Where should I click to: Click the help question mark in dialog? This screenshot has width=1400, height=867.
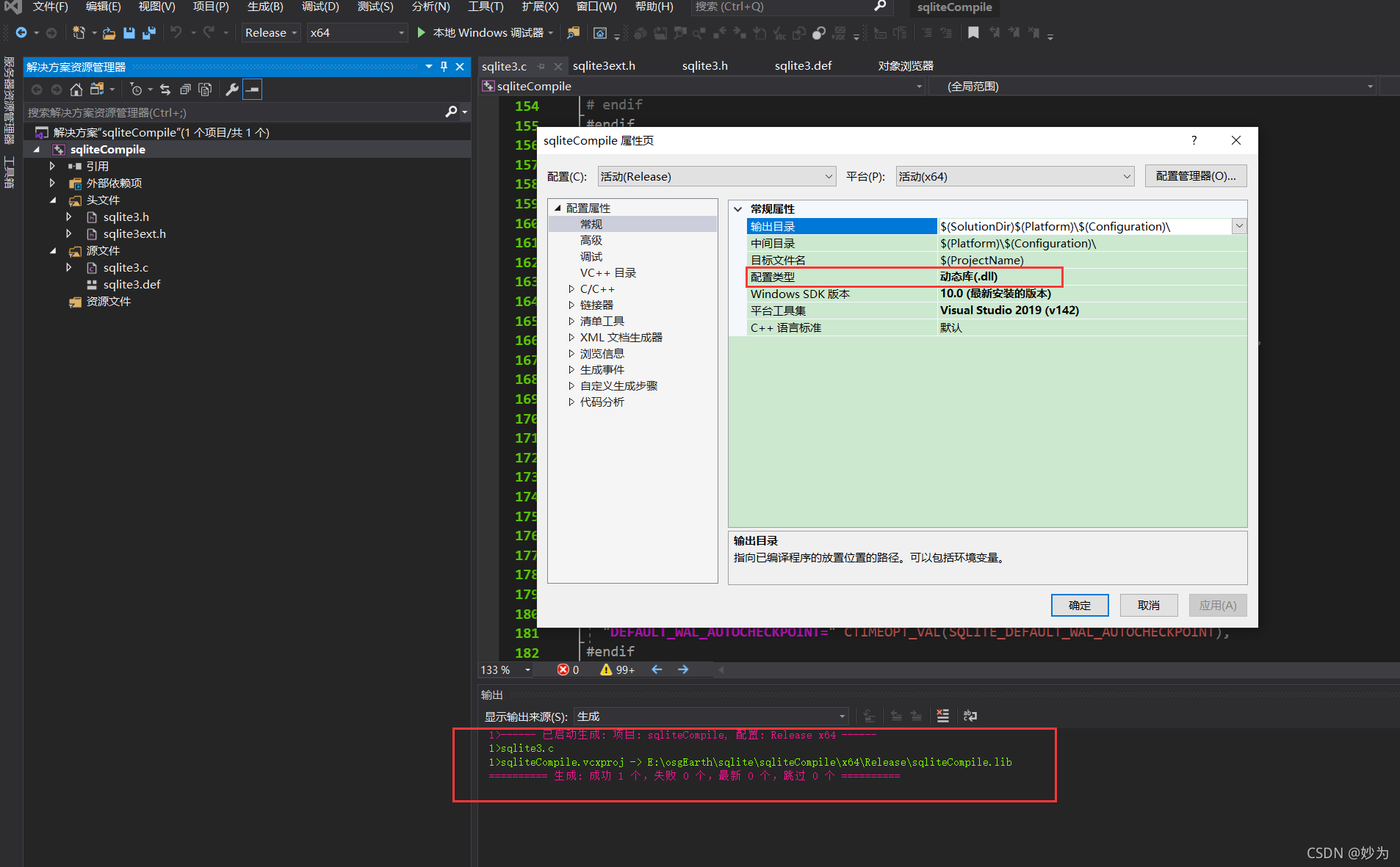1194,140
